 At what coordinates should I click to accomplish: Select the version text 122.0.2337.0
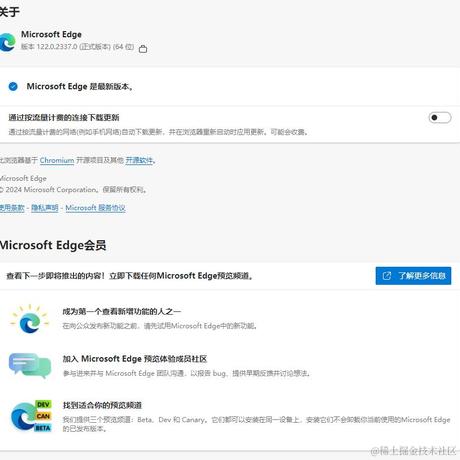click(x=57, y=47)
